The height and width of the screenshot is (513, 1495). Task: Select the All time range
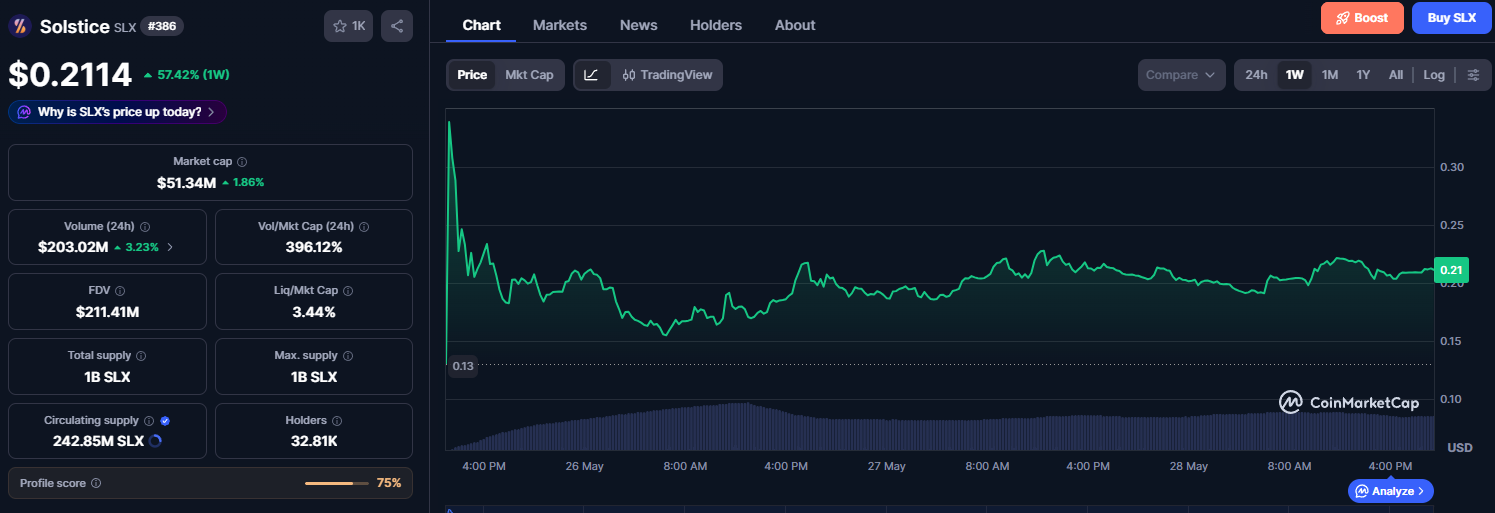pos(1396,75)
